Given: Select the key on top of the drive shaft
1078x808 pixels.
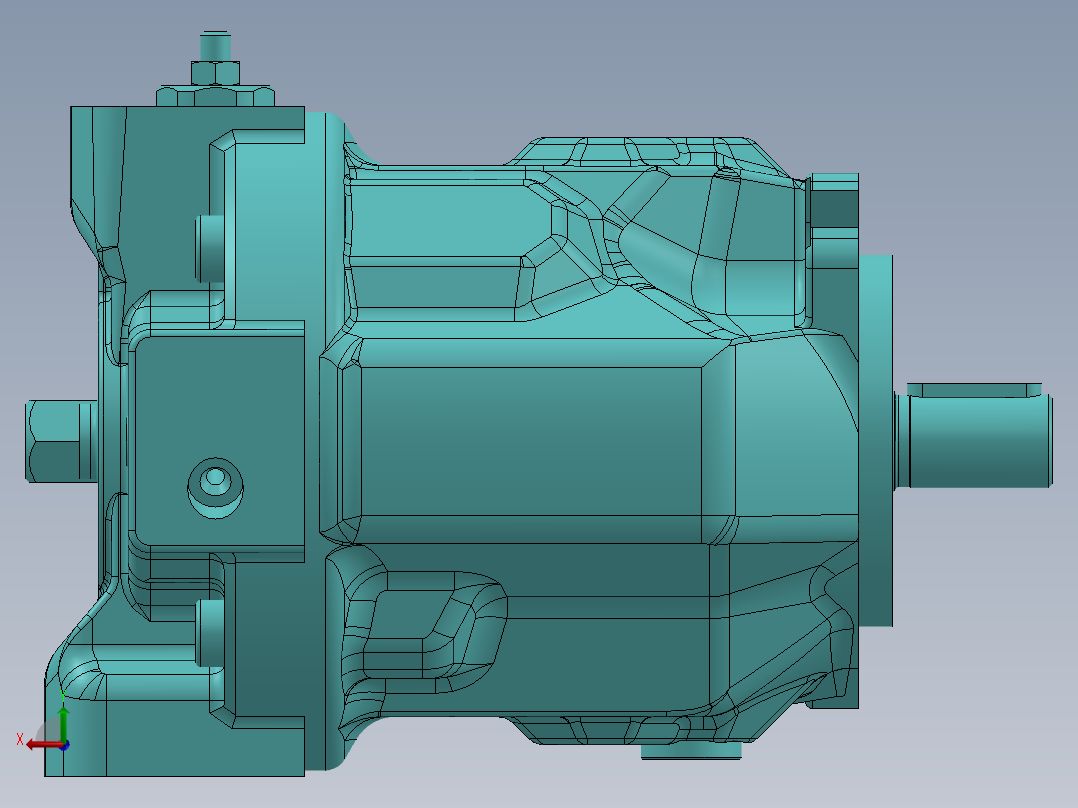Looking at the screenshot, I should [x=974, y=391].
